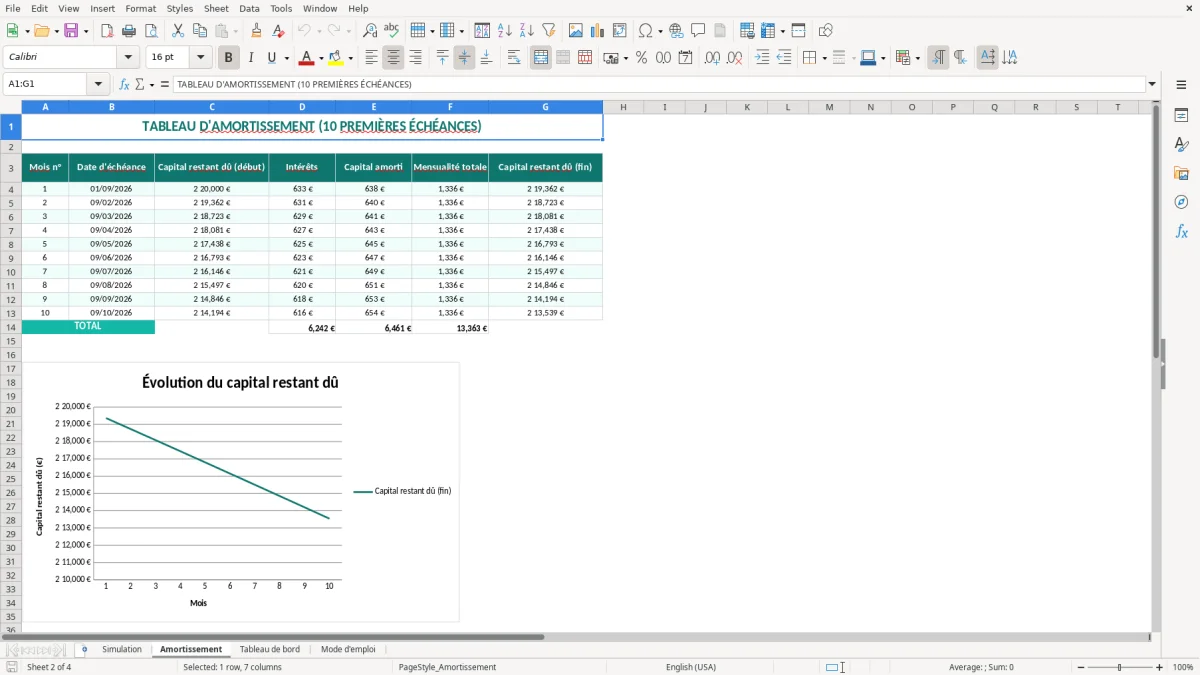
Task: Insert Image icon
Action: click(576, 31)
